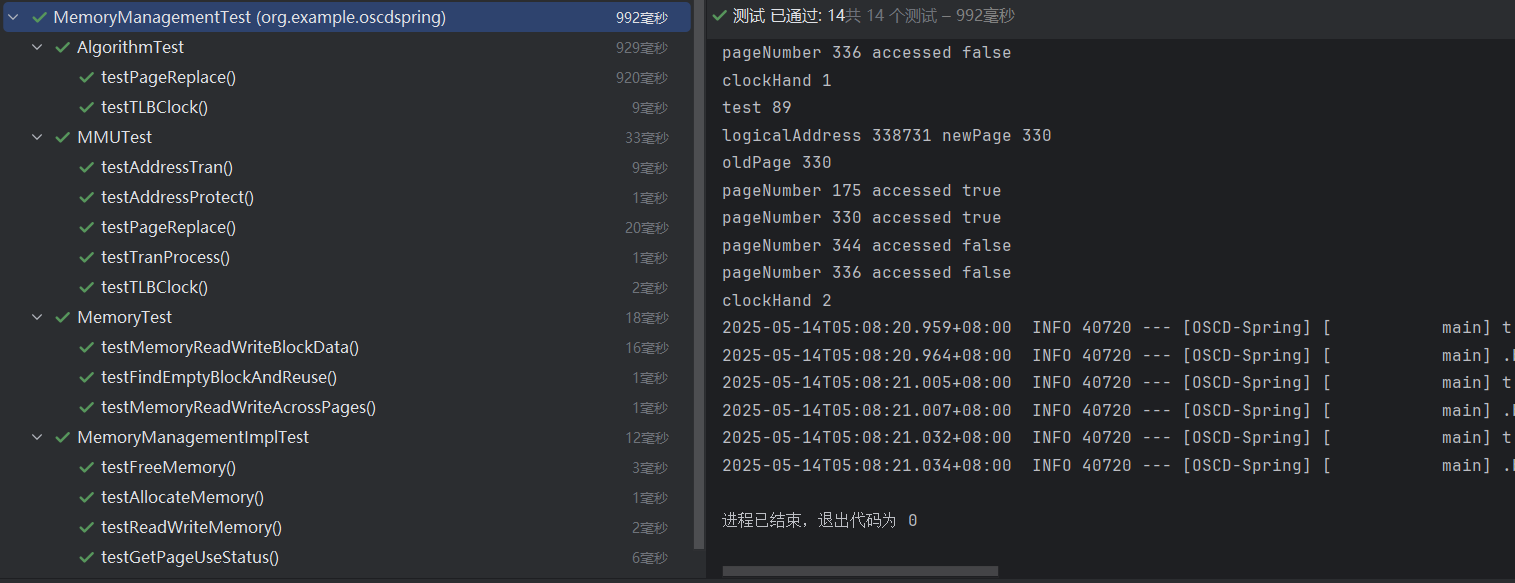Click the green check icon beside testTranProcess()
1515x583 pixels.
(x=87, y=257)
